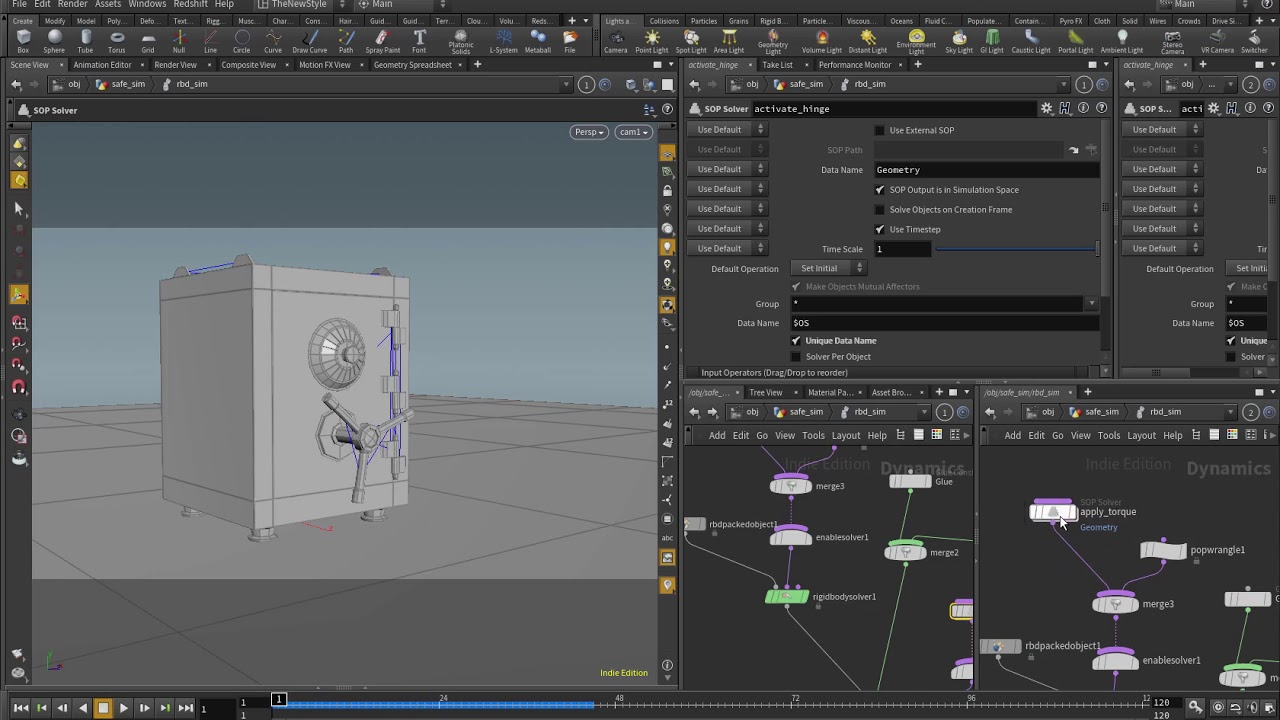Viewport: 1280px width, 720px height.
Task: Toggle SOP Output is in Simulation Space
Action: coord(880,190)
